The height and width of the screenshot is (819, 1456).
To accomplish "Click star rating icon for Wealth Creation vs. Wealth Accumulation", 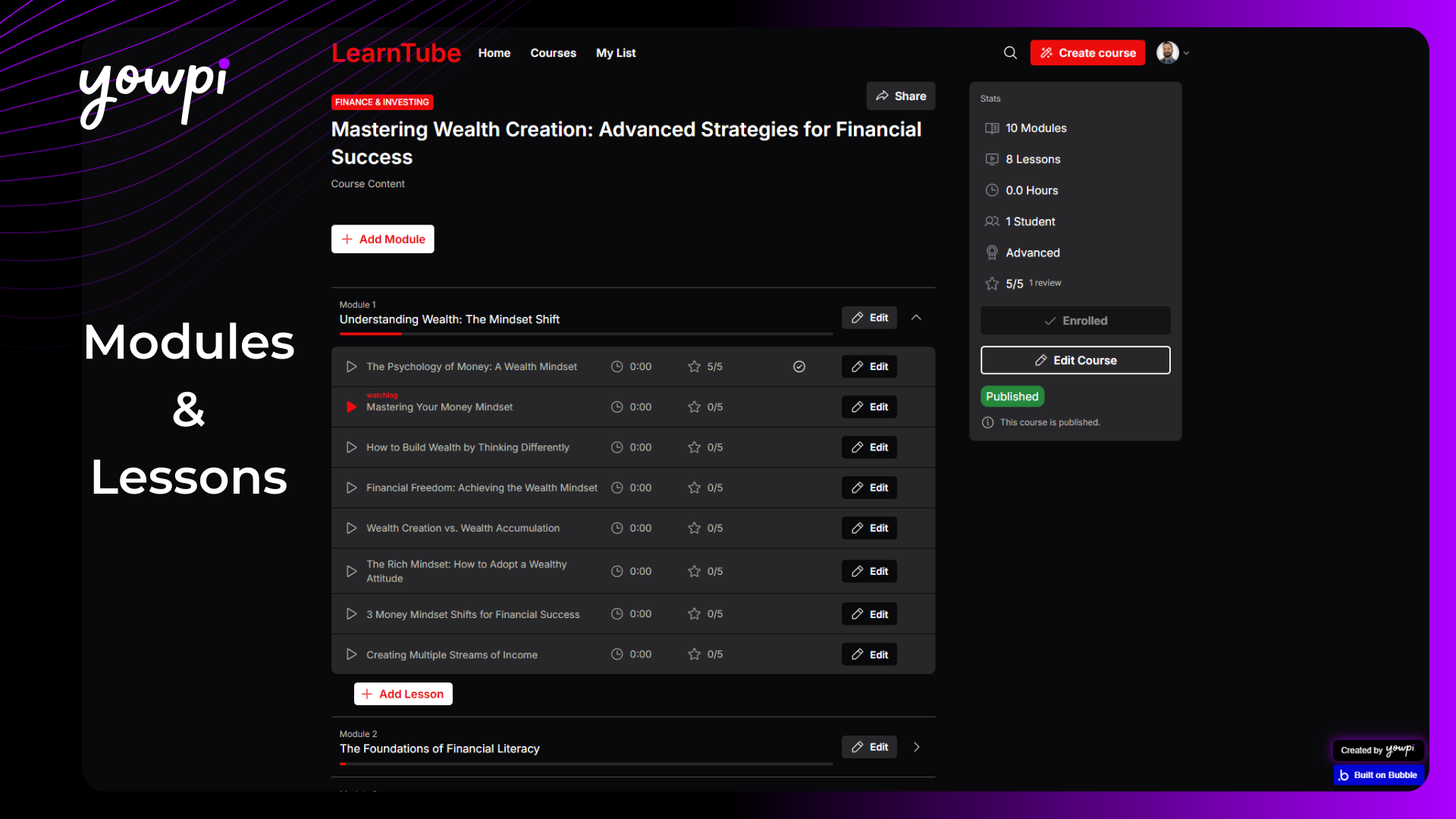I will [x=694, y=528].
